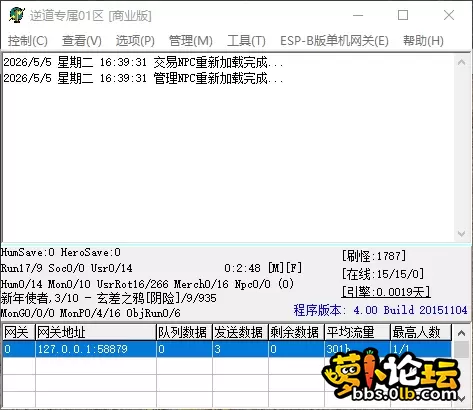Click the 最高人数 column header
Image resolution: width=473 pixels, height=410 pixels.
tap(421, 332)
